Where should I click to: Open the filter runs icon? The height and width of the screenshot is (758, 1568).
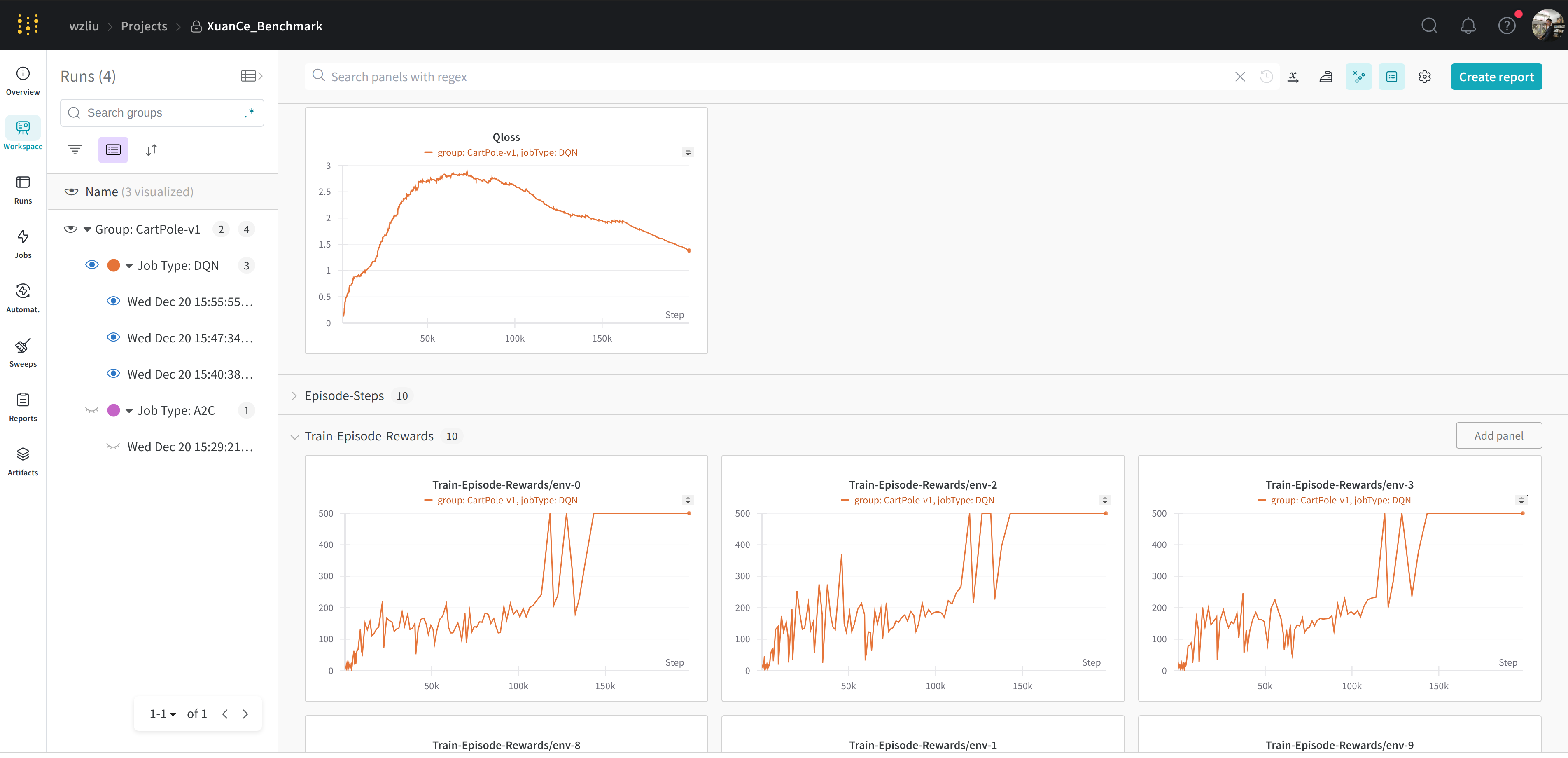point(75,150)
